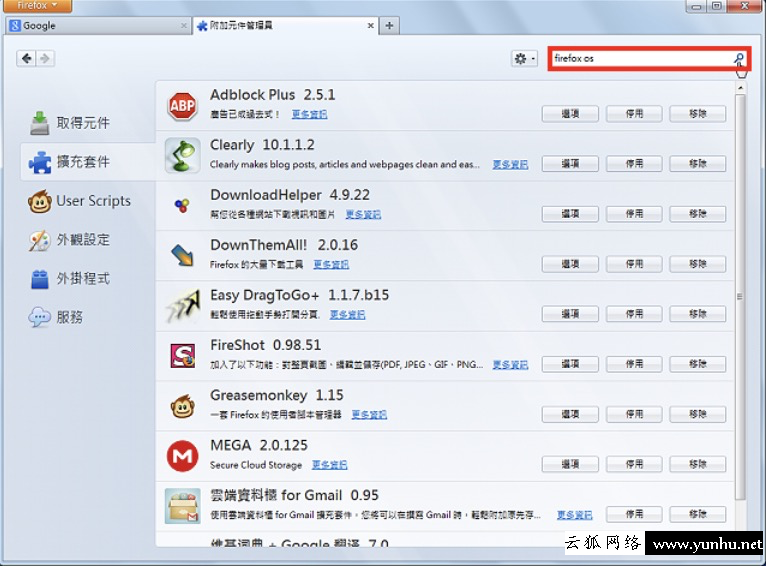Open the Clearly 更多資訊 link
The height and width of the screenshot is (566, 766).
click(510, 165)
